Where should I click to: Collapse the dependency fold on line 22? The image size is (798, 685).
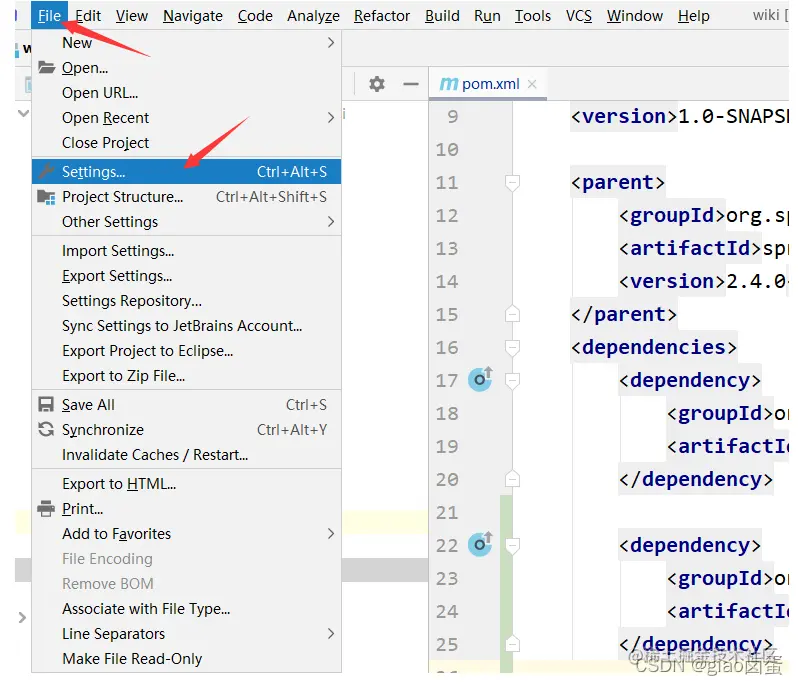click(512, 546)
